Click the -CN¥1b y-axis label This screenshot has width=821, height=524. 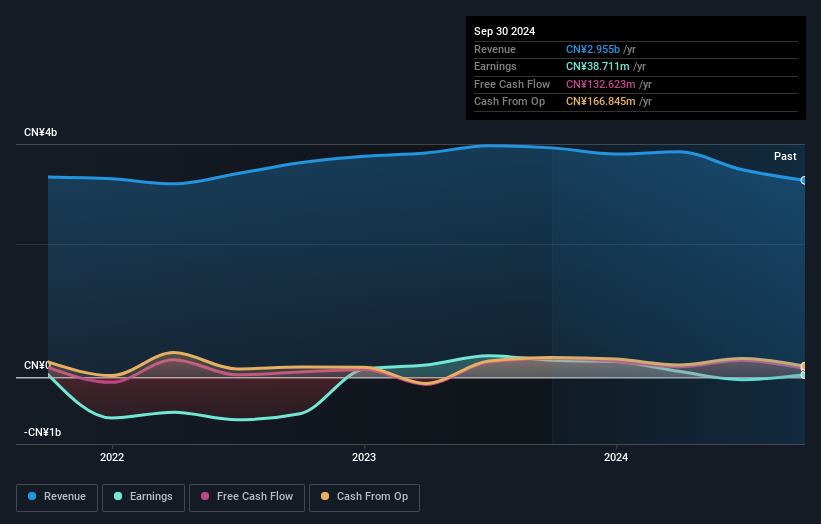42,432
